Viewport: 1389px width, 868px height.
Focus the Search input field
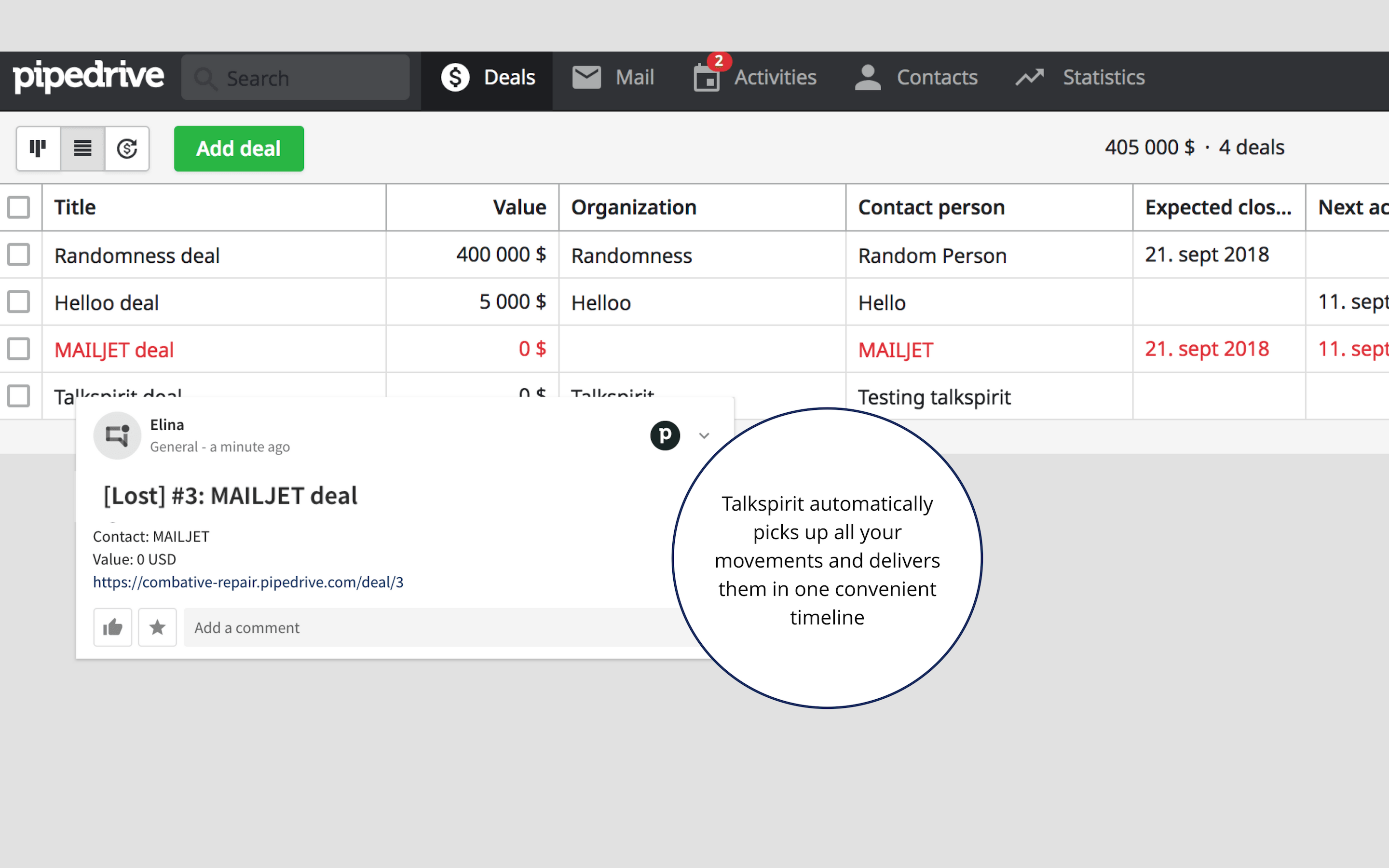pyautogui.click(x=296, y=78)
